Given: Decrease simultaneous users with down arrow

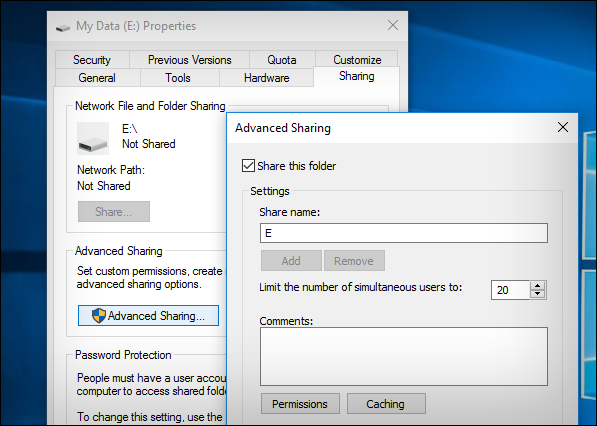Looking at the screenshot, I should click(538, 294).
